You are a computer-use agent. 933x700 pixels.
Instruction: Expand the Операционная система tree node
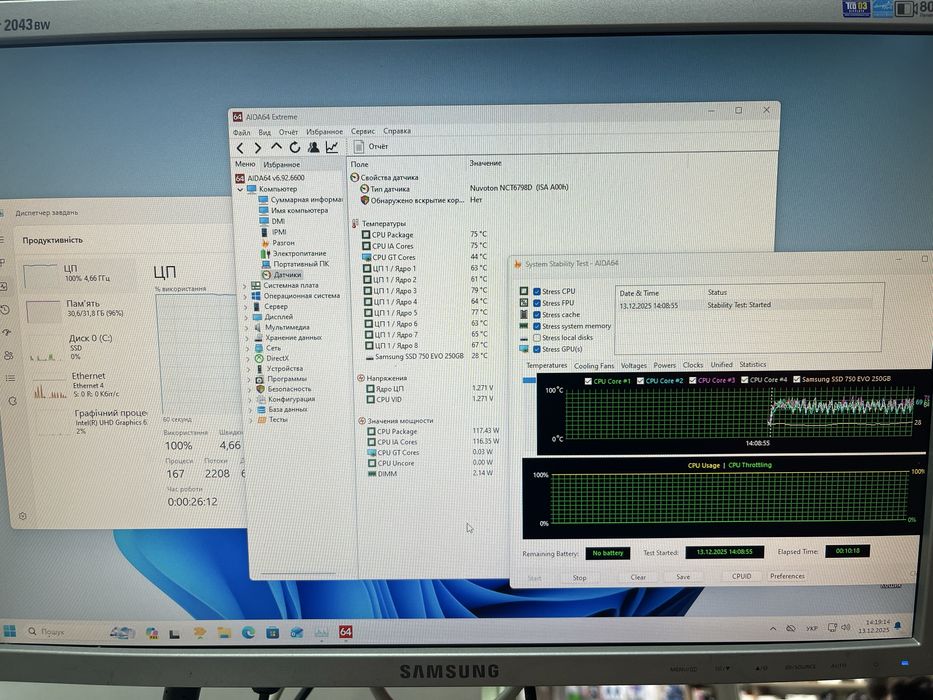[245, 296]
